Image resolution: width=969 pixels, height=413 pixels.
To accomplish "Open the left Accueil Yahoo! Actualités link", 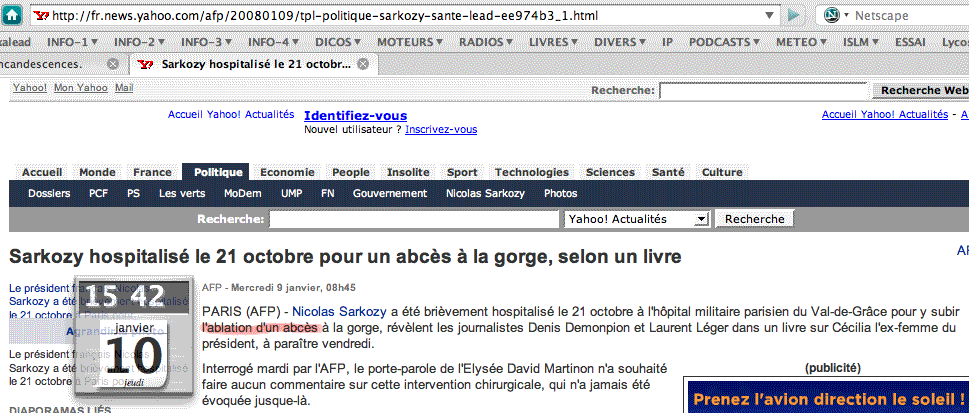I will pyautogui.click(x=231, y=114).
